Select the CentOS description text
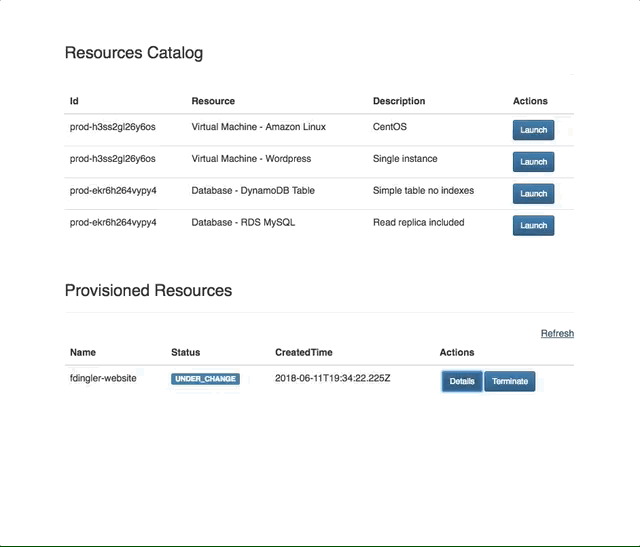640x547 pixels. (x=390, y=127)
